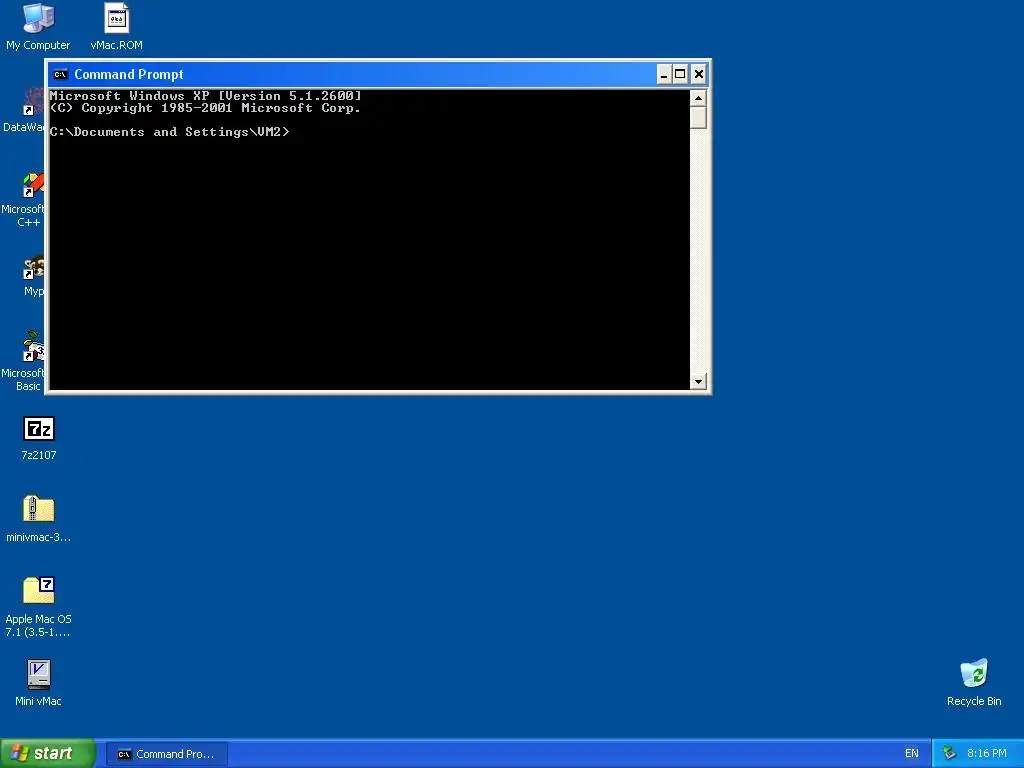Viewport: 1024px width, 768px height.
Task: Click the 8:16 PM clock
Action: pyautogui.click(x=987, y=754)
